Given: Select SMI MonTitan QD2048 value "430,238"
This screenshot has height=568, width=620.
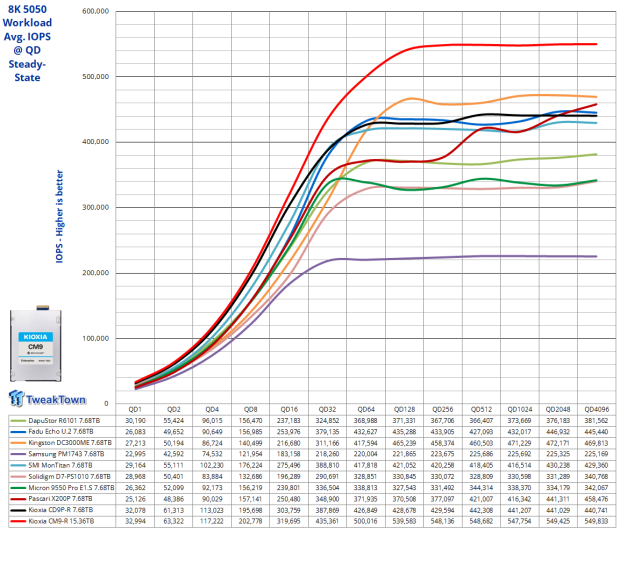Looking at the screenshot, I should [x=558, y=465].
